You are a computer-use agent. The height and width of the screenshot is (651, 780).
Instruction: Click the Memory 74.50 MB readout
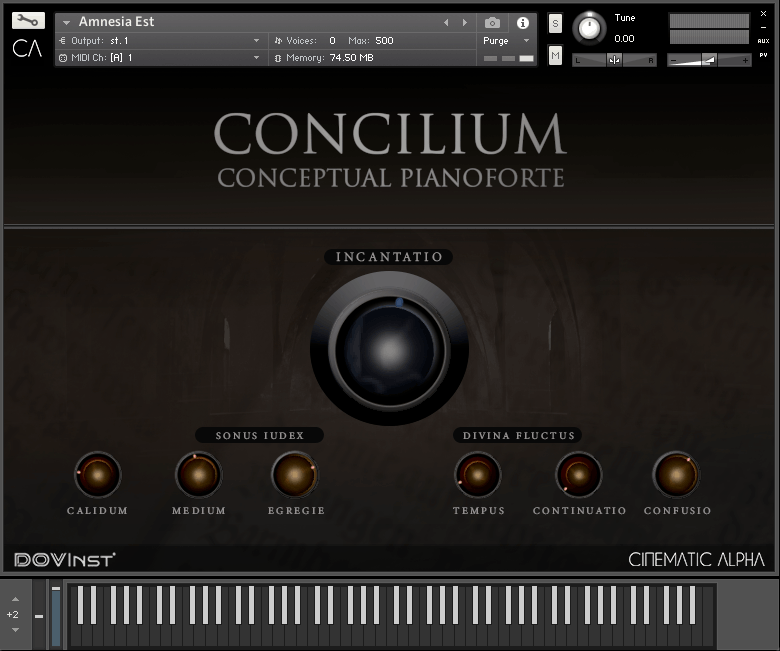click(x=351, y=58)
